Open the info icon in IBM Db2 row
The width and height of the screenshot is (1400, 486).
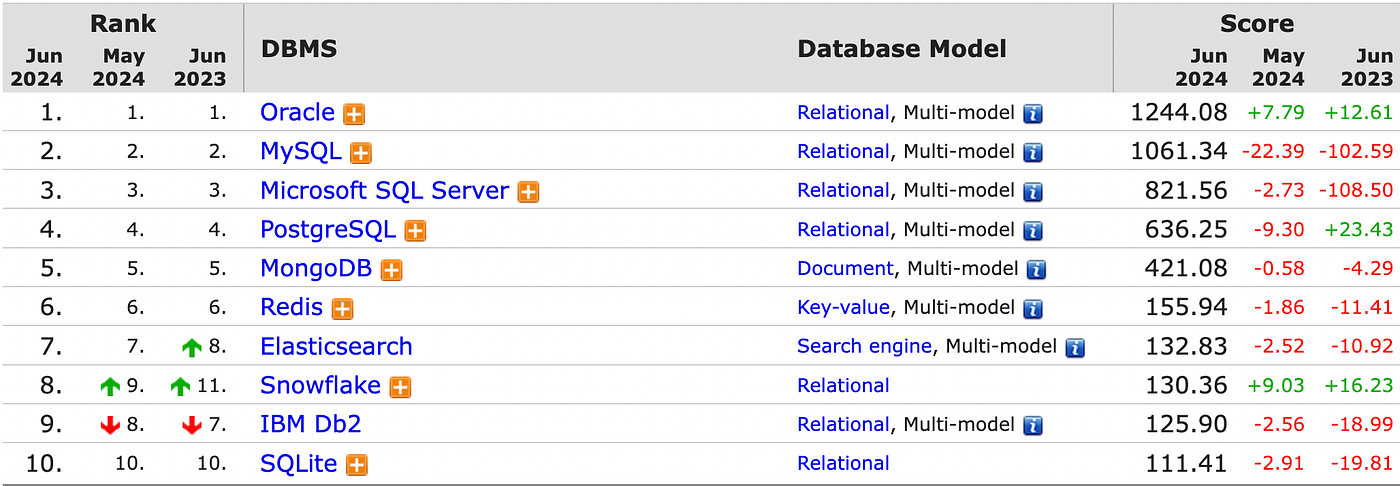pyautogui.click(x=1033, y=426)
